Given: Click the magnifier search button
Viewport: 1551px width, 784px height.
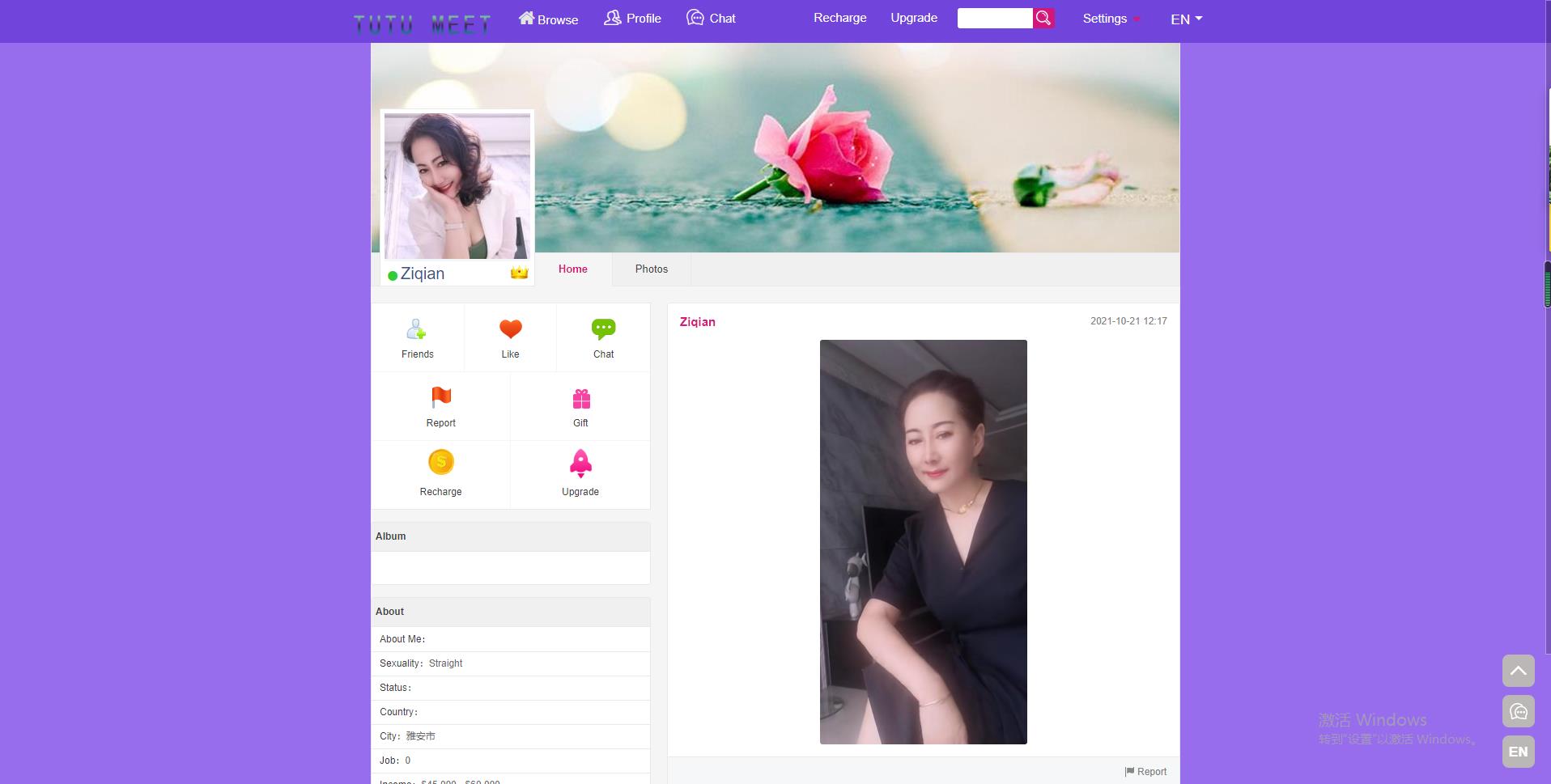Looking at the screenshot, I should [1043, 18].
